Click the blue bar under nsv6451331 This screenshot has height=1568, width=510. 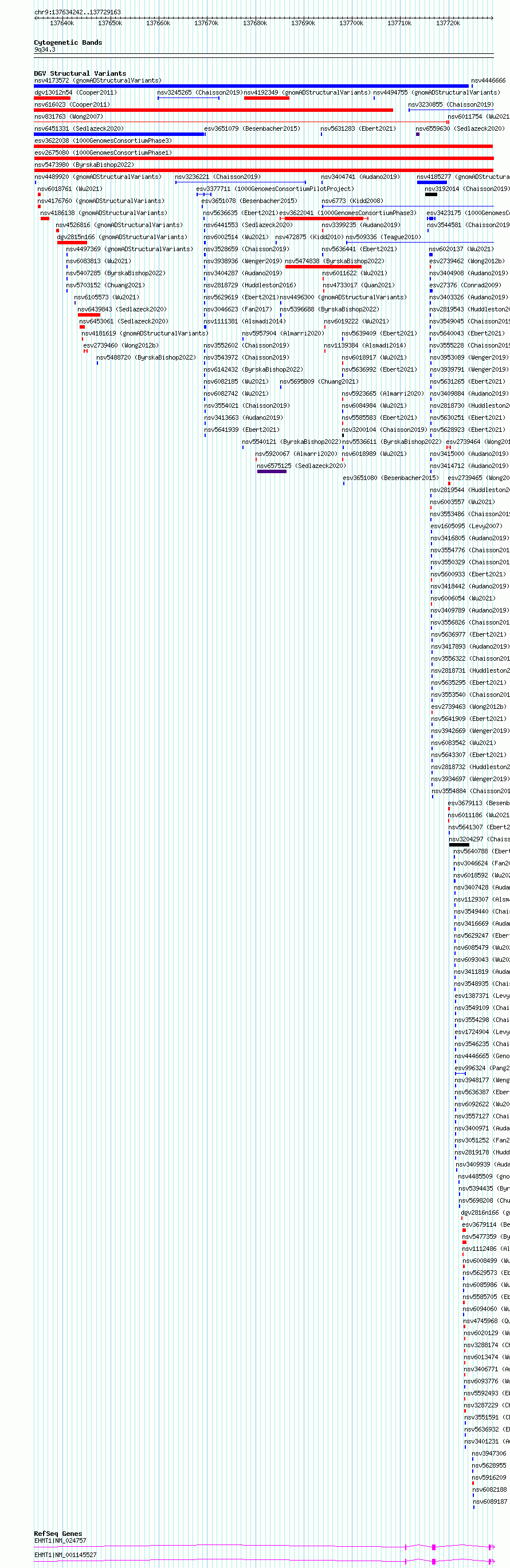click(x=119, y=134)
